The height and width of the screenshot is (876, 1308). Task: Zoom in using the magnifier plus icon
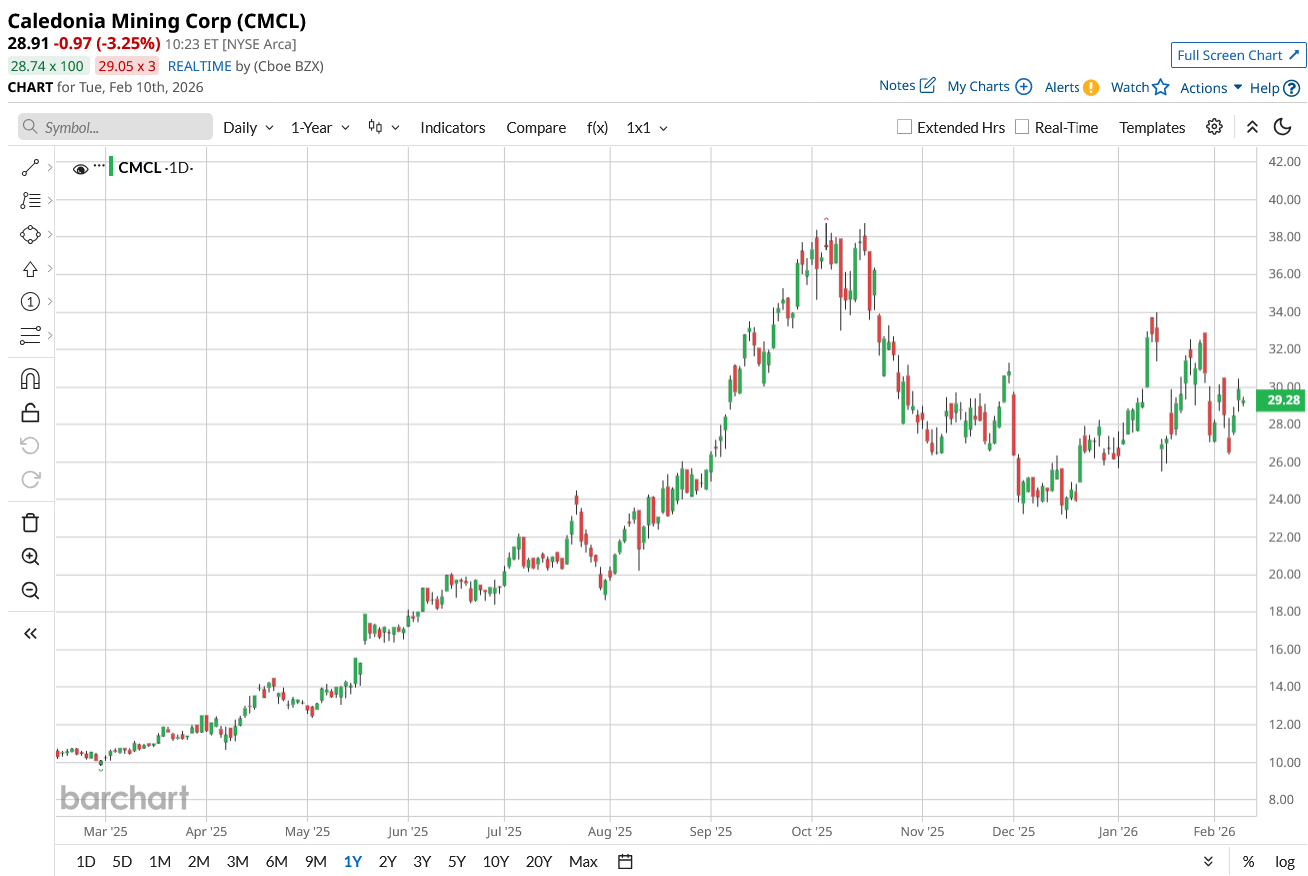click(30, 557)
